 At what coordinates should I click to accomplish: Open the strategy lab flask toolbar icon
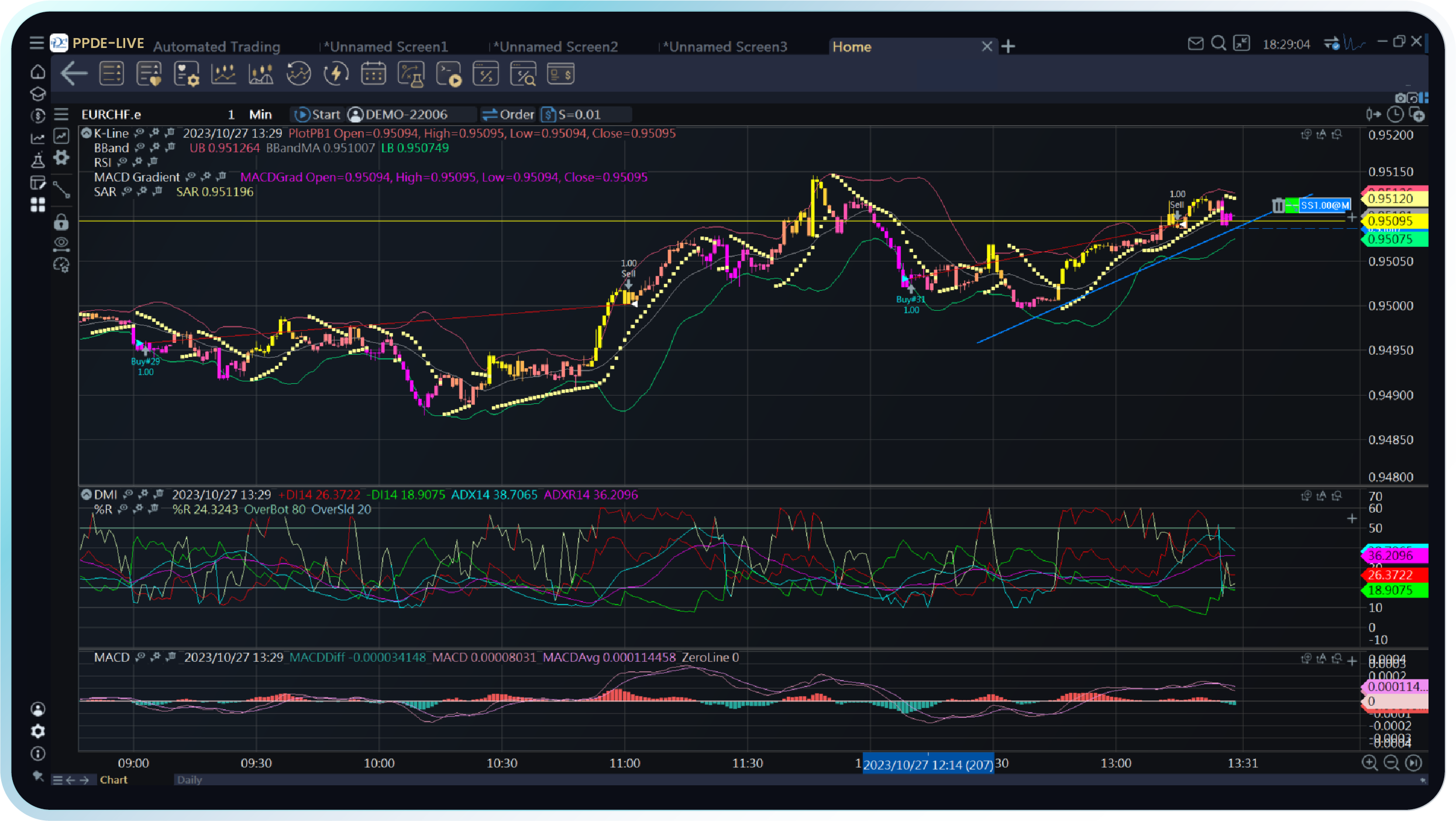(411, 74)
